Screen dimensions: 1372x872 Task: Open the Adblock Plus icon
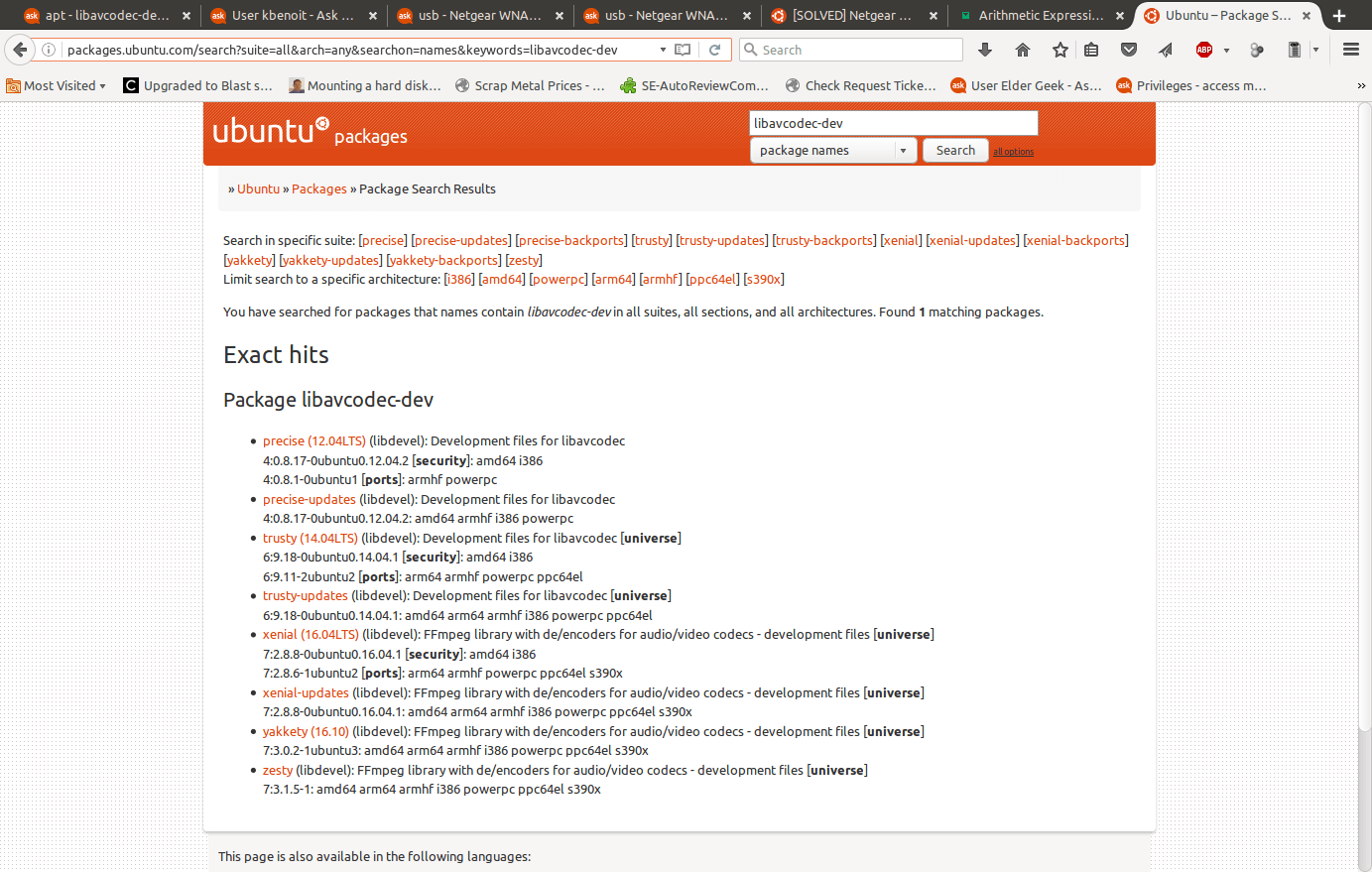click(1204, 50)
